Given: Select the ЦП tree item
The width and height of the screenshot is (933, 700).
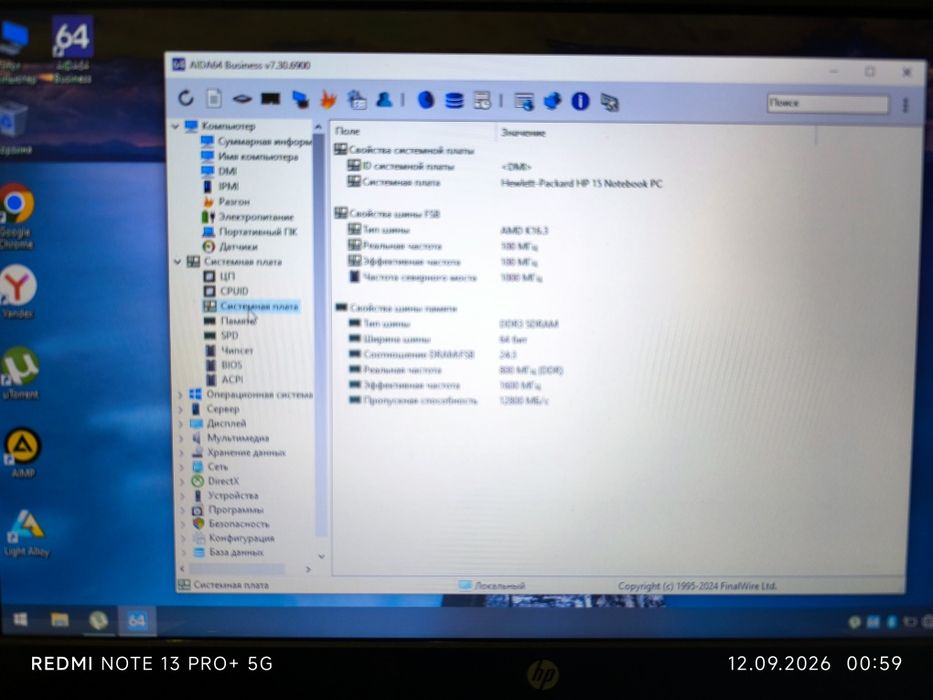Looking at the screenshot, I should [x=219, y=276].
